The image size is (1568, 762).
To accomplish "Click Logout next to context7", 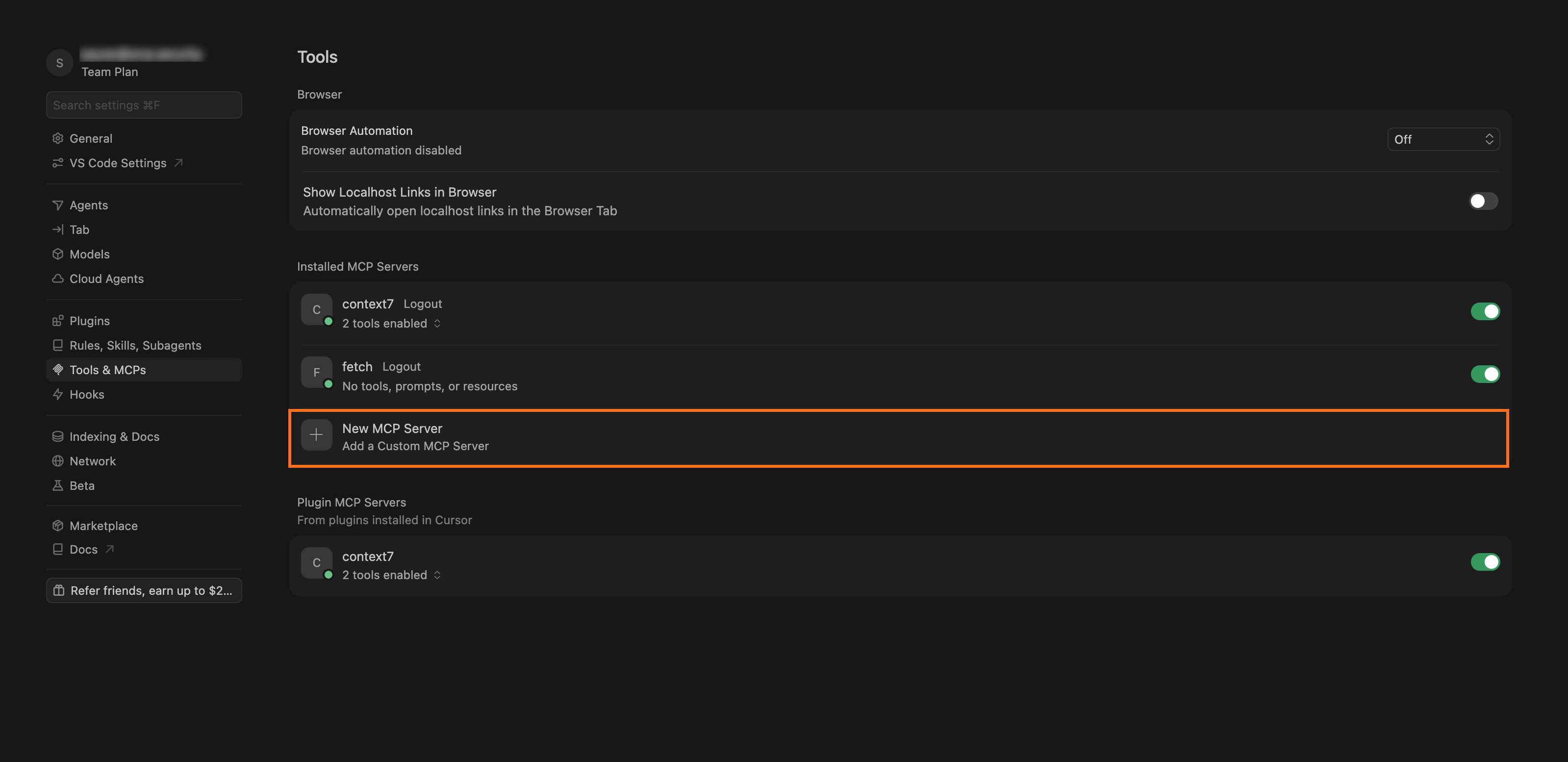I will pos(423,304).
